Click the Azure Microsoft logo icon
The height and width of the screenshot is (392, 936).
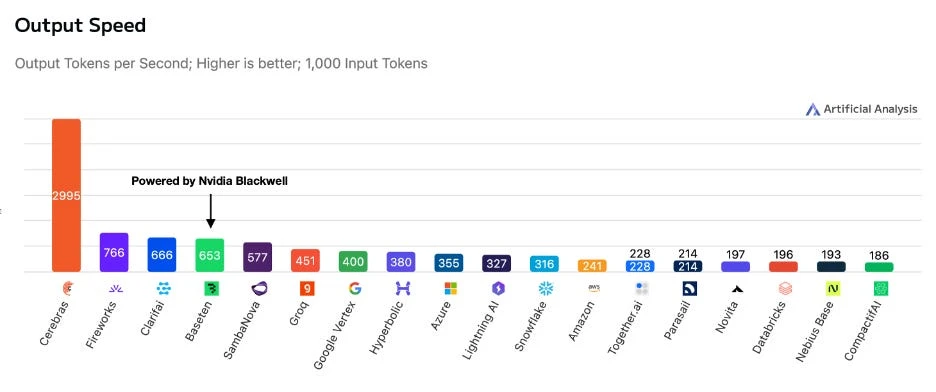(450, 289)
